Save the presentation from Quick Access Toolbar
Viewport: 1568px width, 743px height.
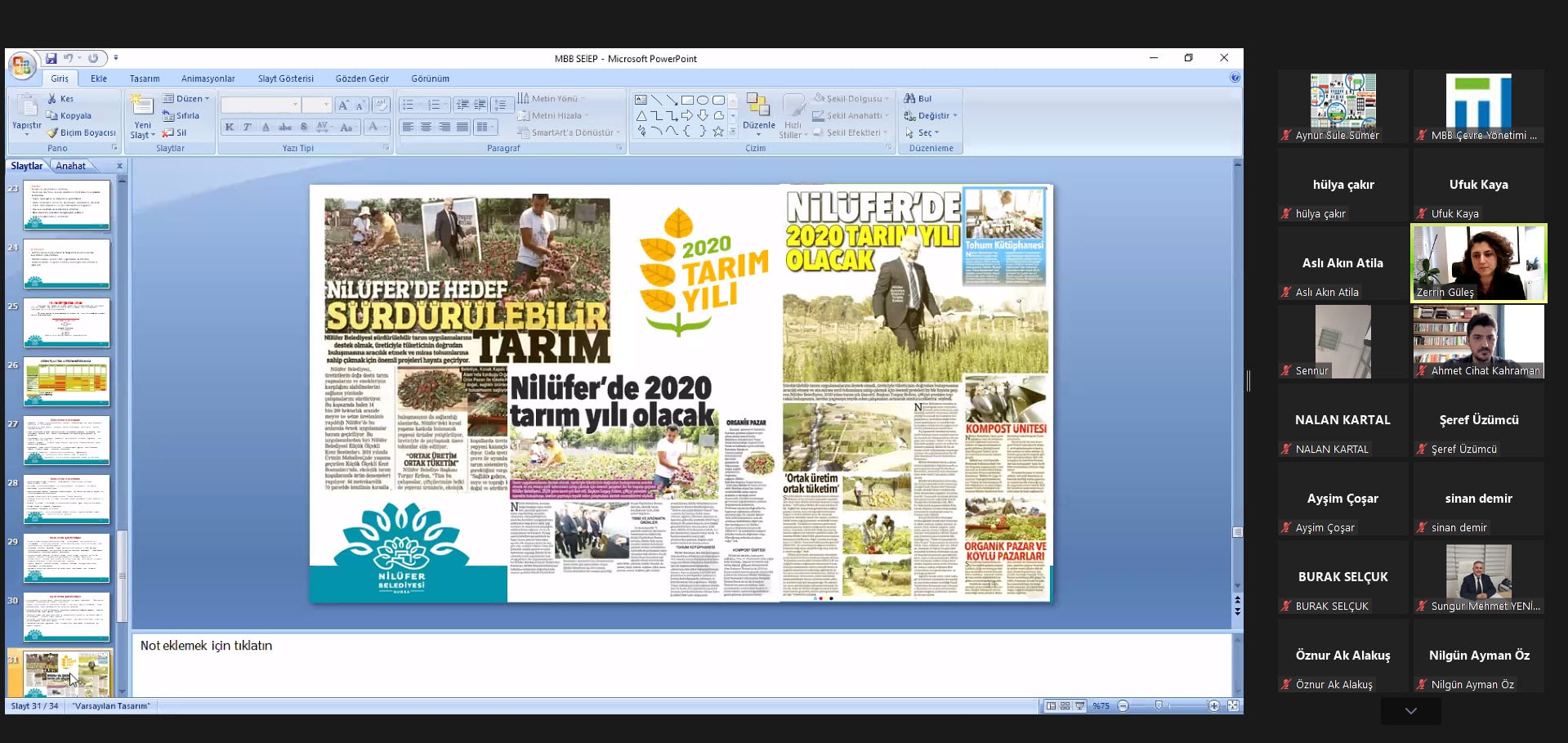point(51,58)
